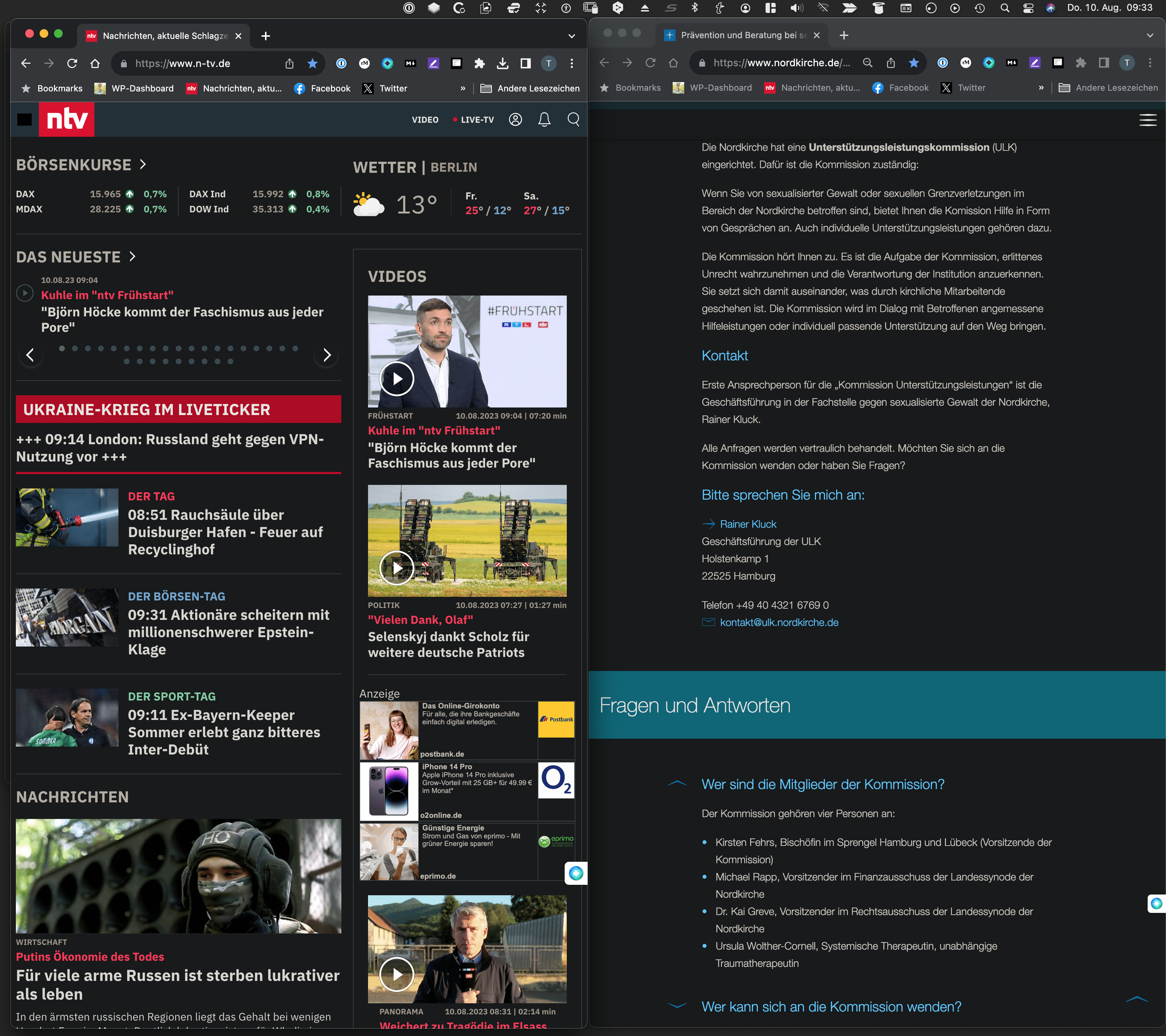This screenshot has height=1036, width=1166.
Task: Open ntv search magnifier
Action: [573, 119]
